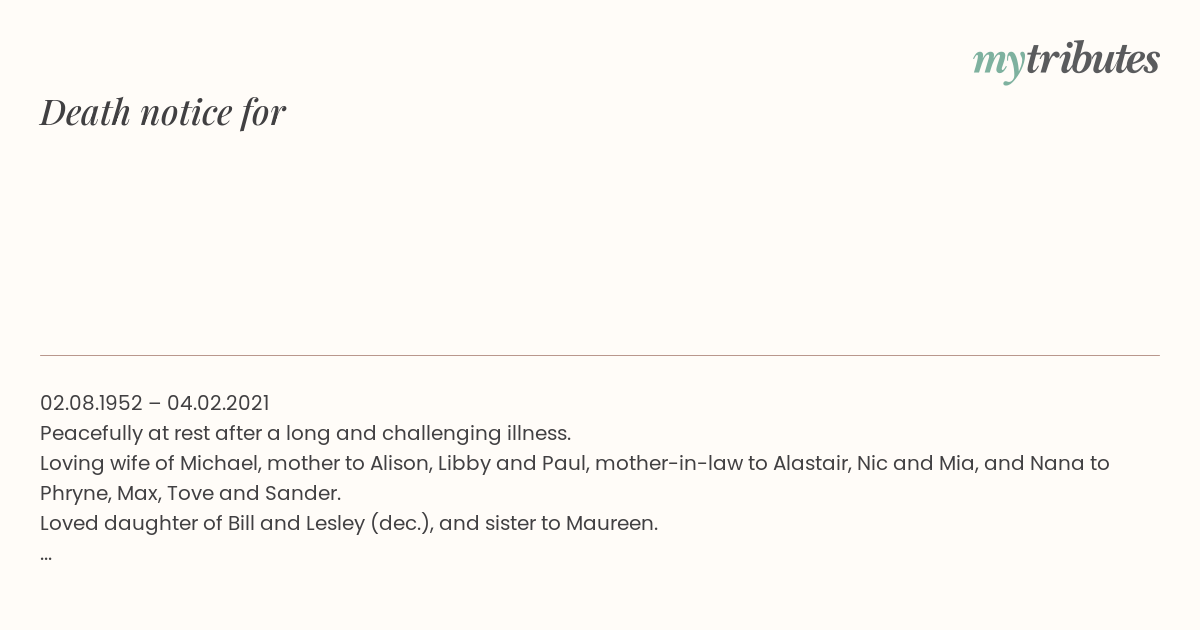Click the trailing ellipsis to expand notice
The image size is (1200, 630).
[x=46, y=557]
